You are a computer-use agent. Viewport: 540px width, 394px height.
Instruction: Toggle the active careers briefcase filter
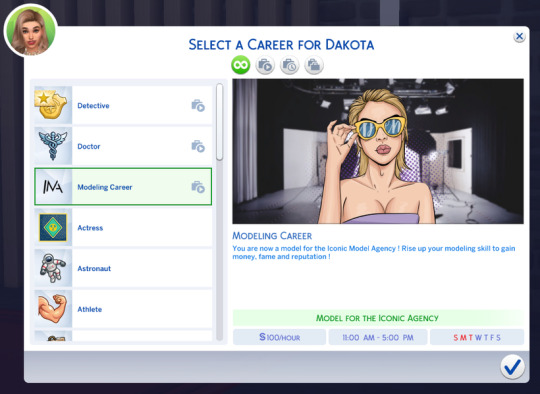pos(265,65)
